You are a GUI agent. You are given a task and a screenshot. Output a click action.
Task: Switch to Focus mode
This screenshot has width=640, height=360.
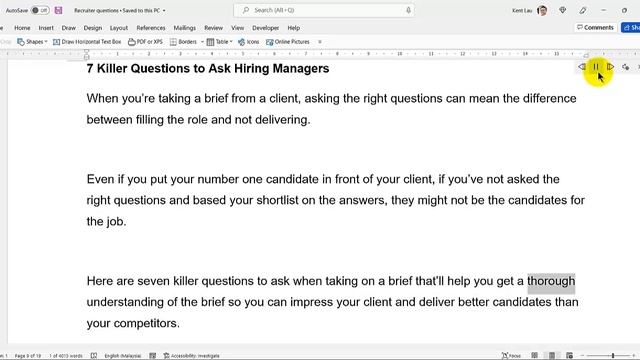coord(511,356)
